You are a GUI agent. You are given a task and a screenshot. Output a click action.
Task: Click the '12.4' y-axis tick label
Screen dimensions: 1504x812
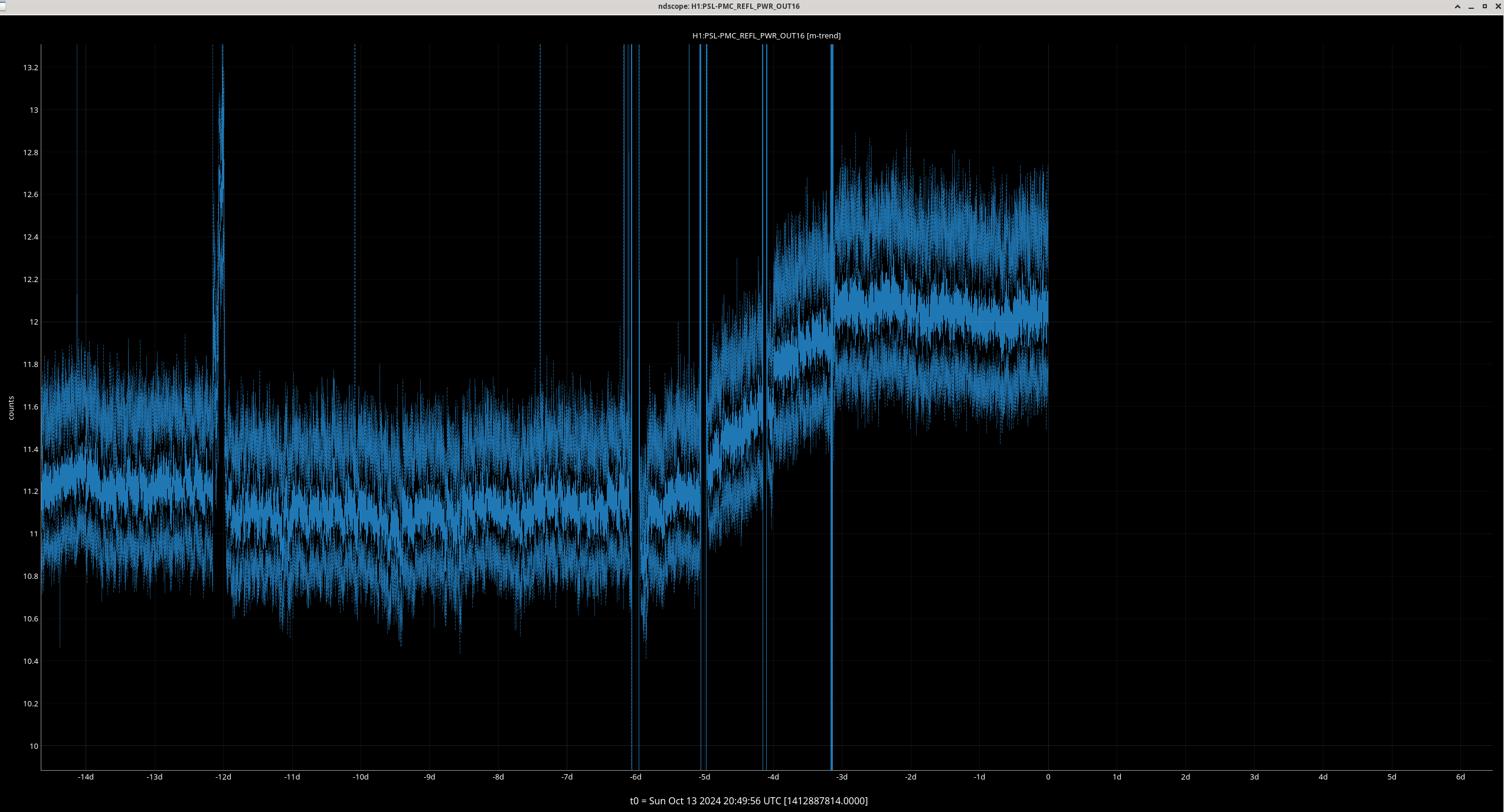[x=31, y=237]
